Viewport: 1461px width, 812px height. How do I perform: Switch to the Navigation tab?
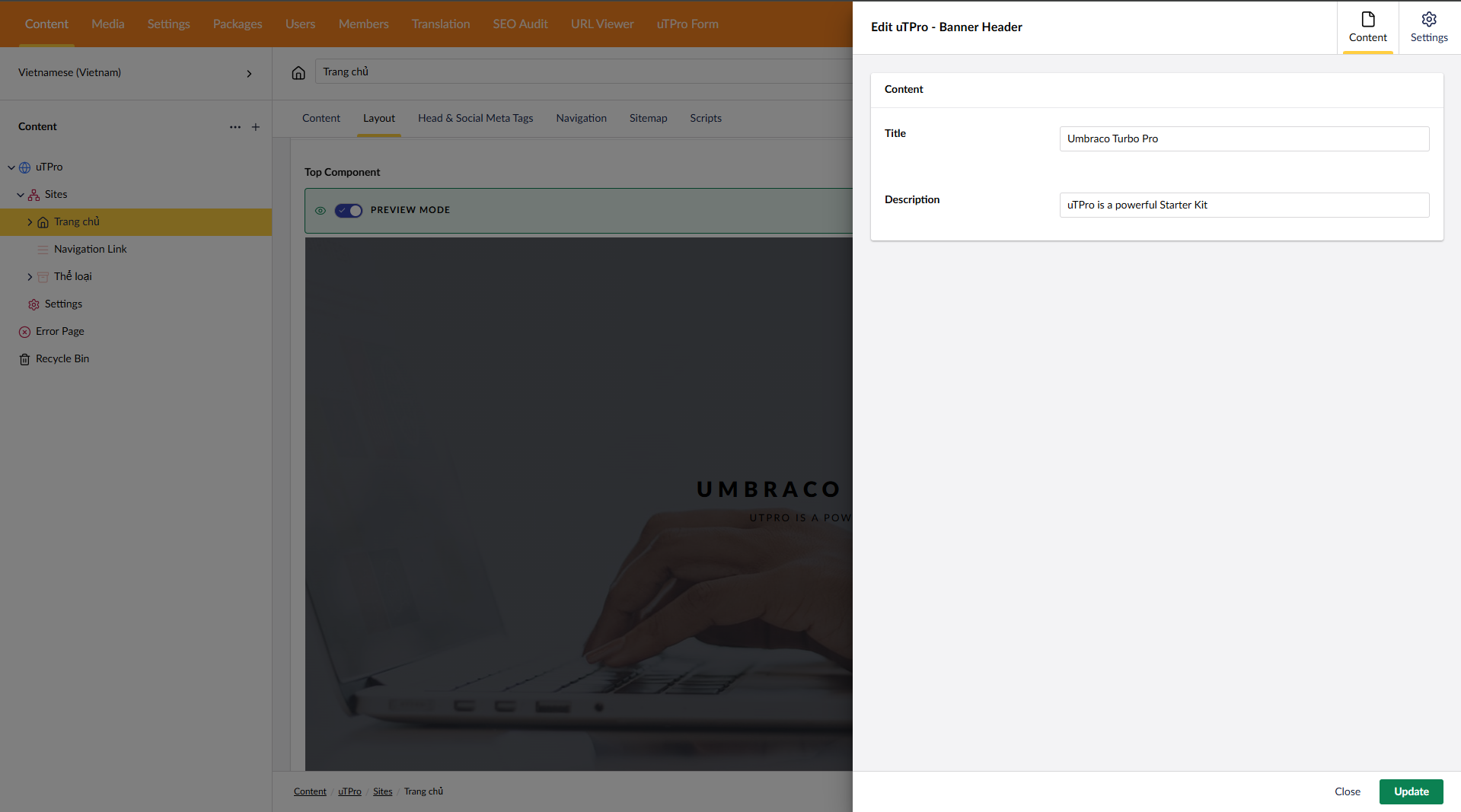pos(581,119)
